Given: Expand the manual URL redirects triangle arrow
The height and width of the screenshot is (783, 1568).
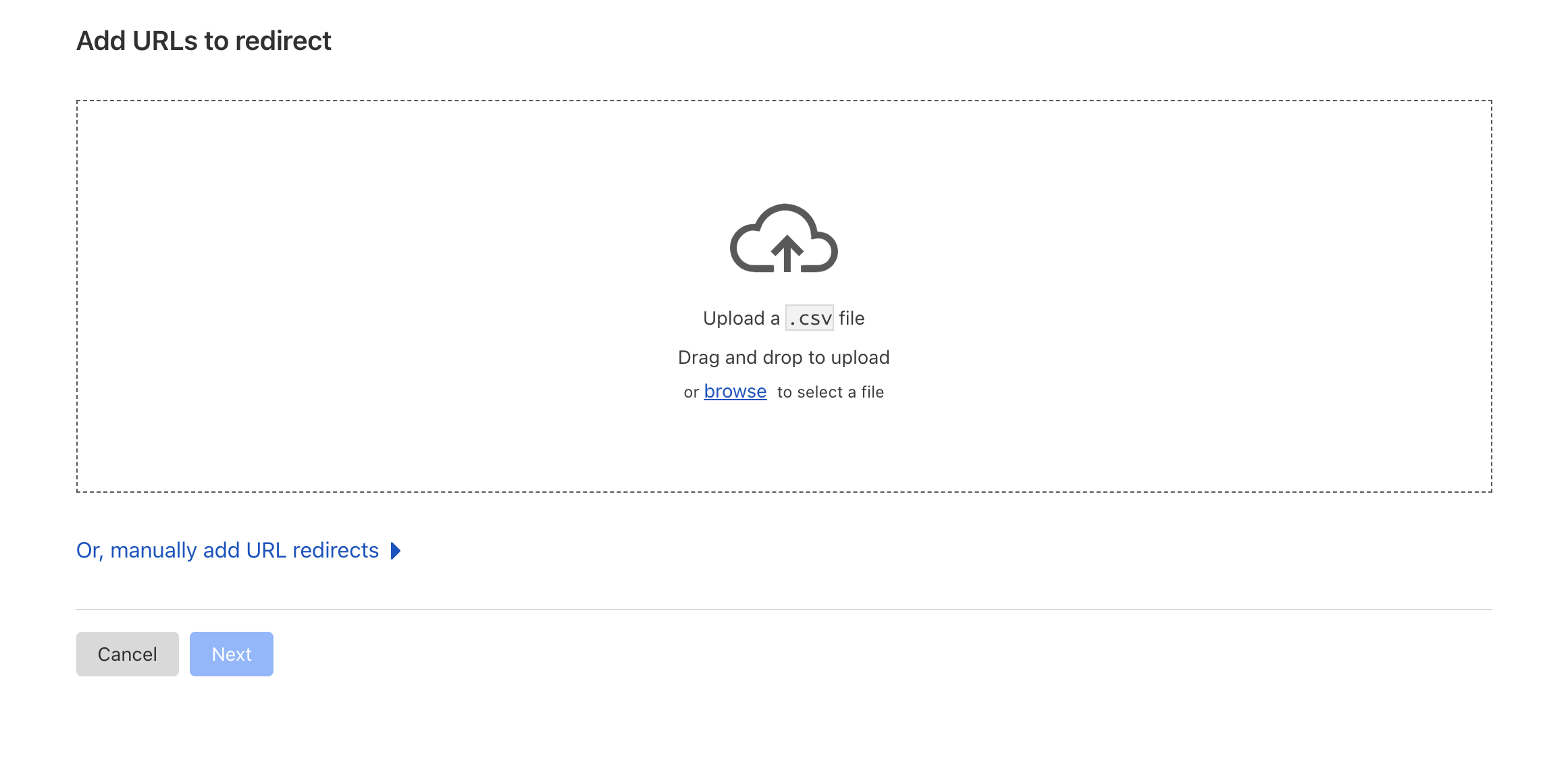Looking at the screenshot, I should tap(396, 551).
